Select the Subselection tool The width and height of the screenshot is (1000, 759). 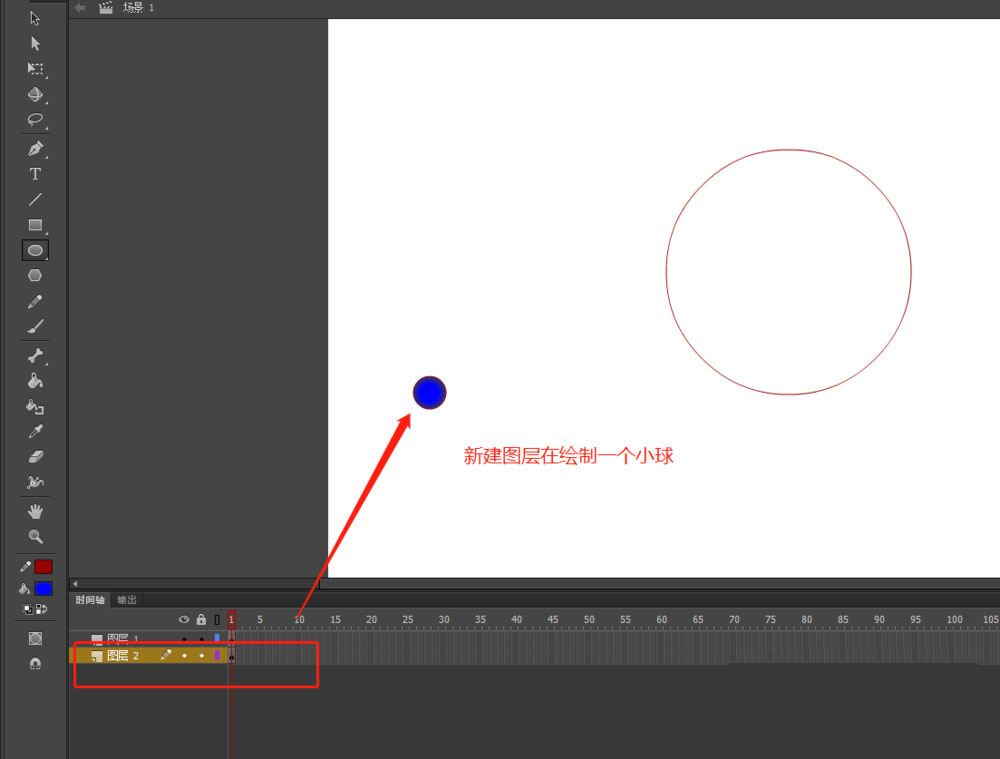[x=35, y=43]
